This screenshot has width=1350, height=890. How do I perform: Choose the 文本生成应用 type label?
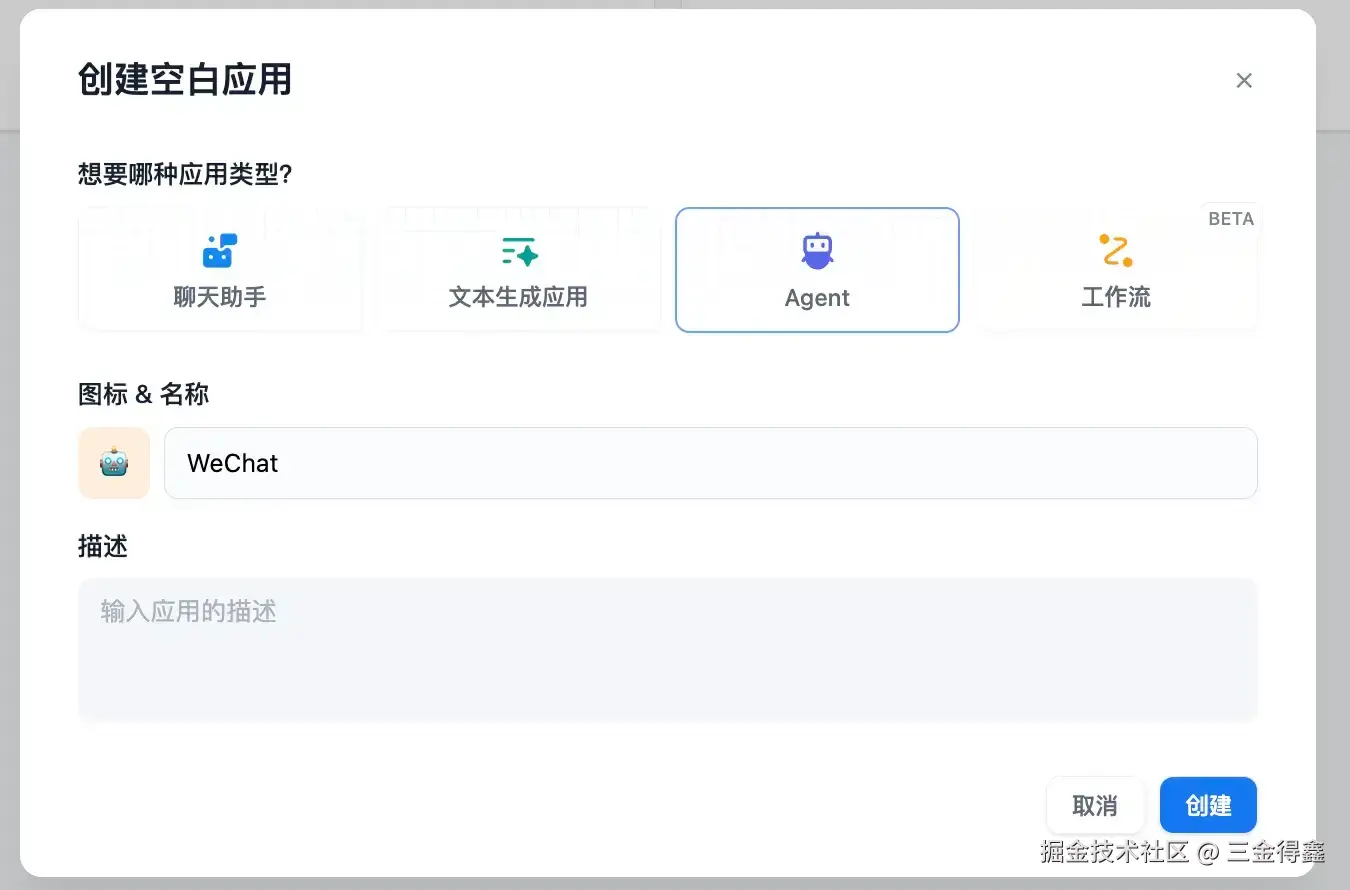518,297
